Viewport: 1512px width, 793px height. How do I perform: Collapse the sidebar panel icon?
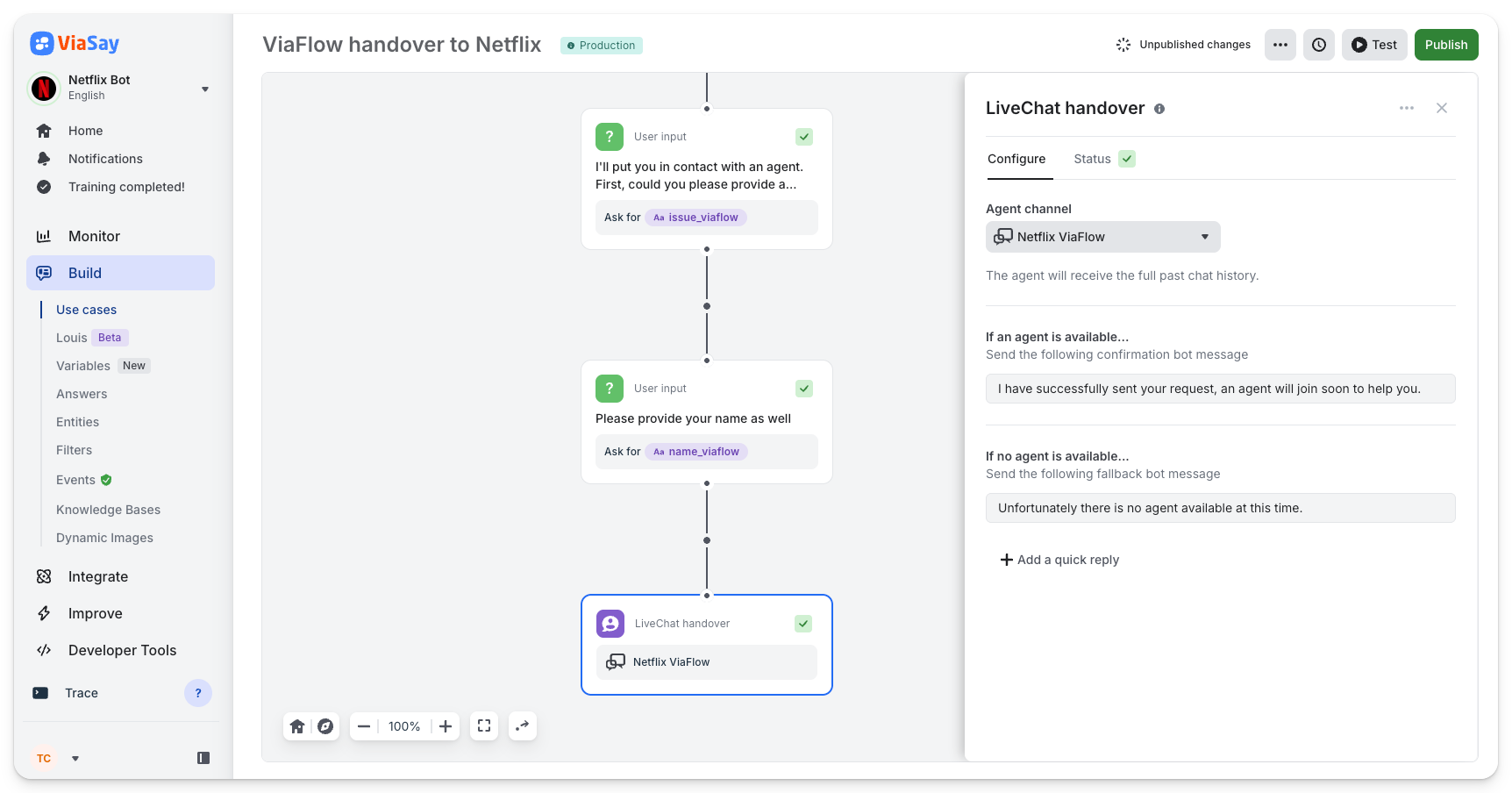(x=203, y=758)
